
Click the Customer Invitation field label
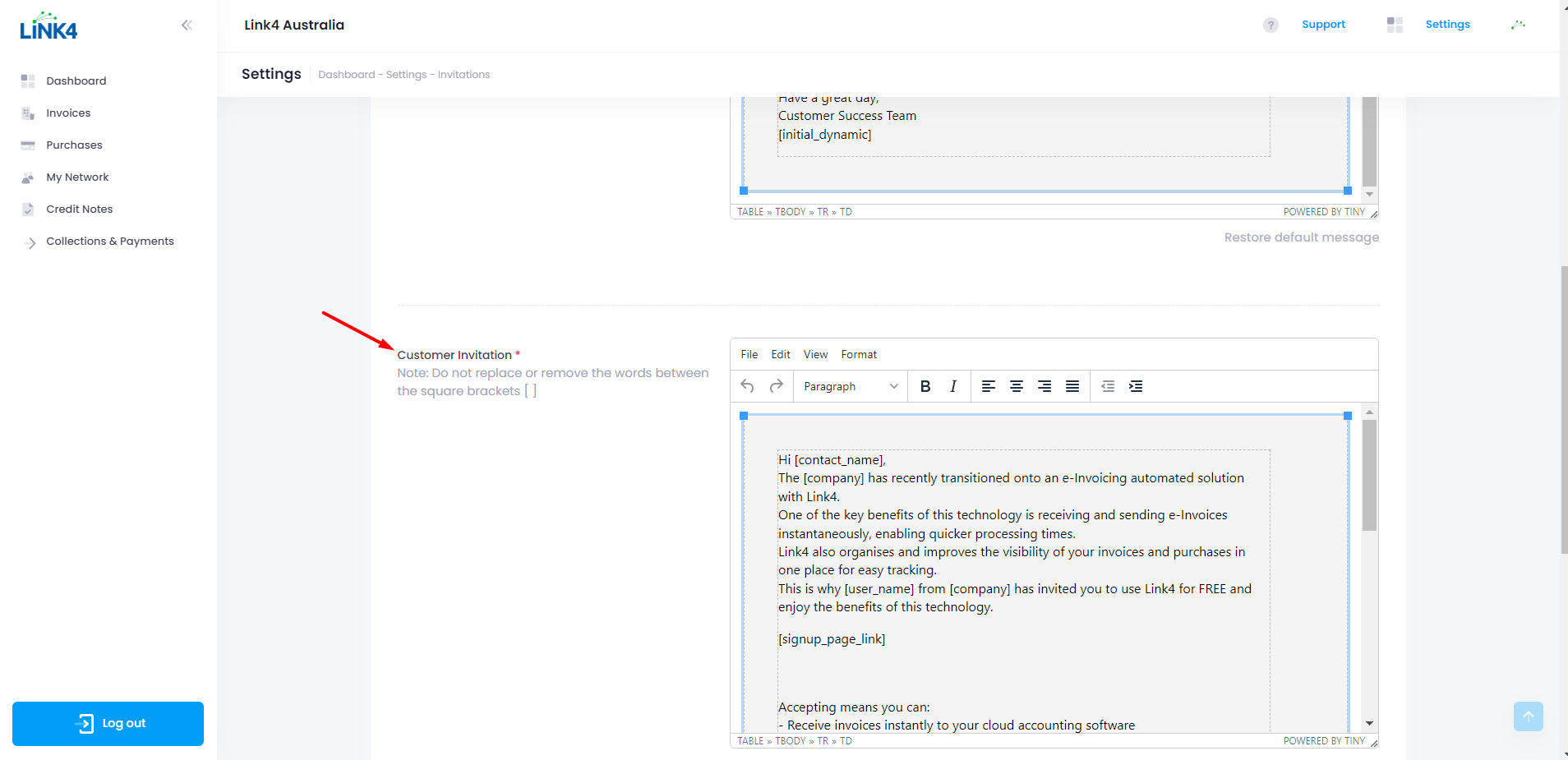(x=454, y=355)
